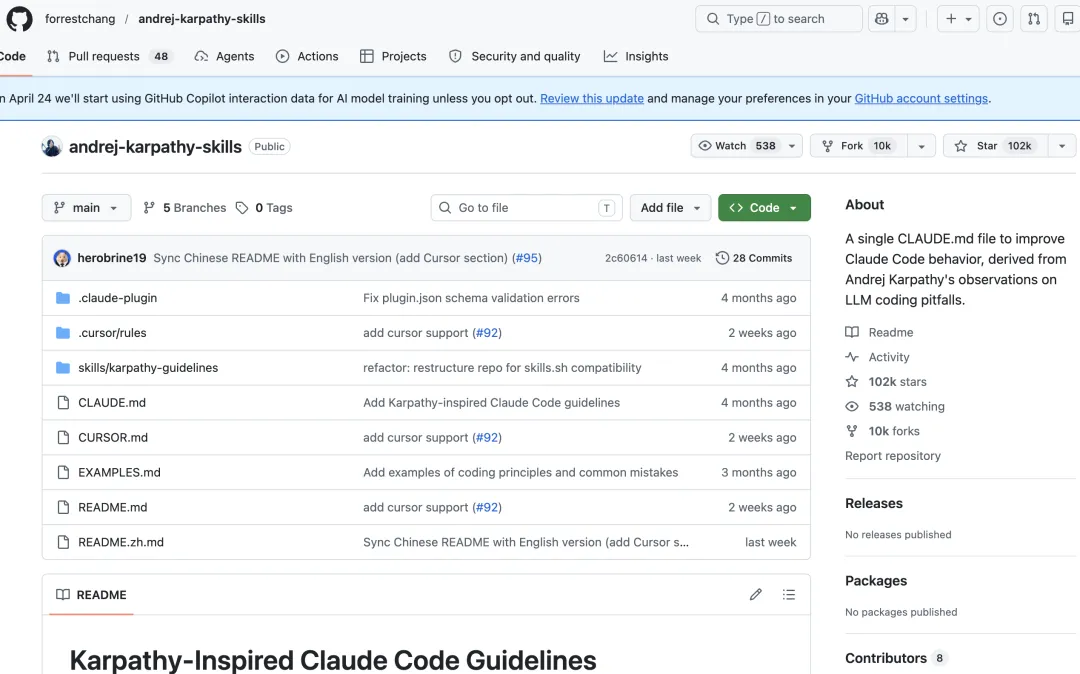Open the CLAUDE.md file
Screen dimensions: 1080x674
click(x=112, y=403)
